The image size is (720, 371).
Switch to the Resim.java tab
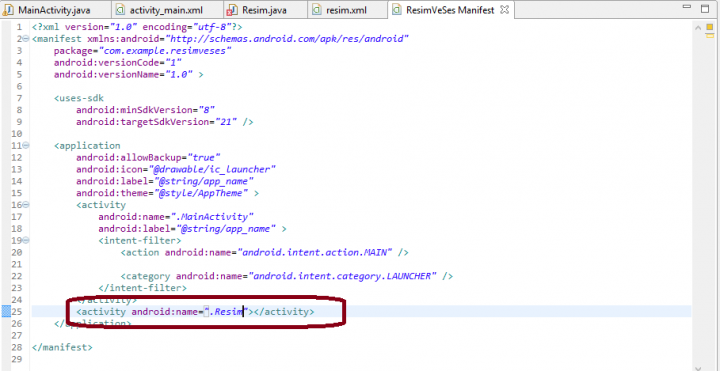click(x=265, y=10)
